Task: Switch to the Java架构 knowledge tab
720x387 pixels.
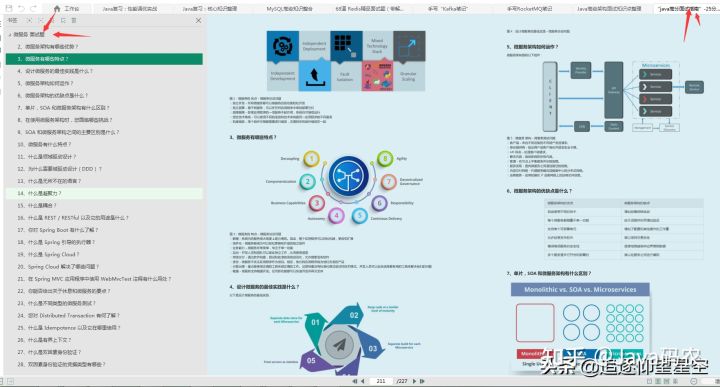Action: coord(609,9)
